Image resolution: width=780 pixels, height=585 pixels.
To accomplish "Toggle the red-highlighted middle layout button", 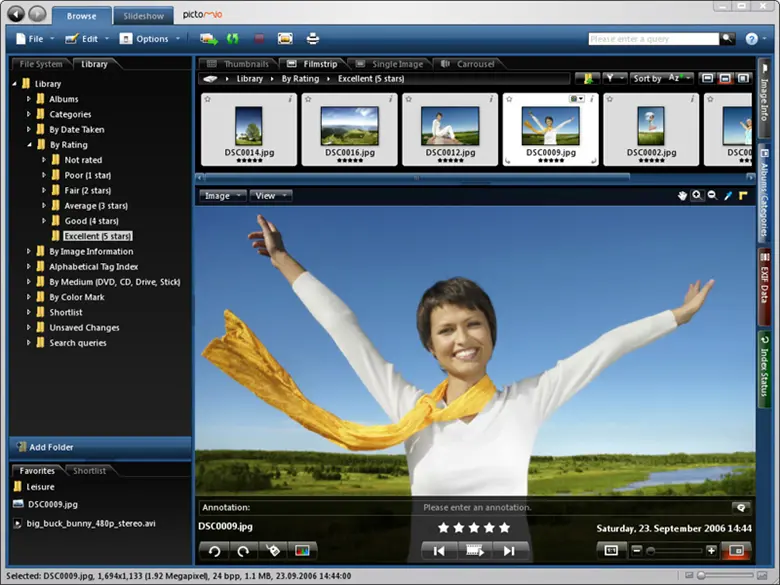I will 725,79.
